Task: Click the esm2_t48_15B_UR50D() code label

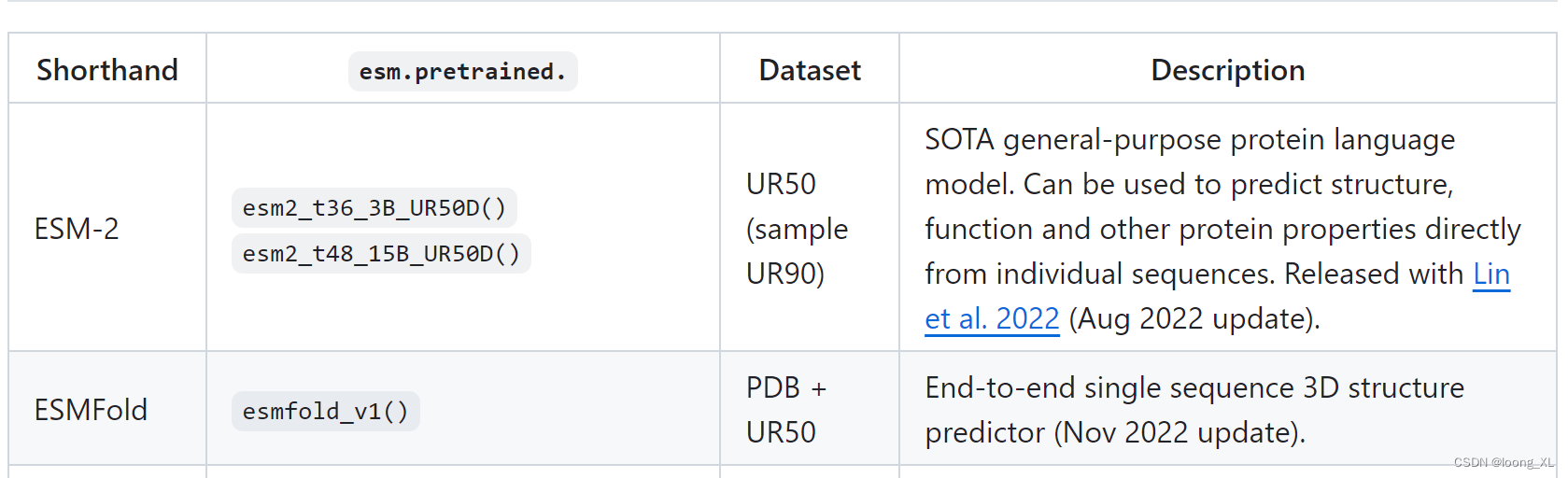Action: click(381, 254)
